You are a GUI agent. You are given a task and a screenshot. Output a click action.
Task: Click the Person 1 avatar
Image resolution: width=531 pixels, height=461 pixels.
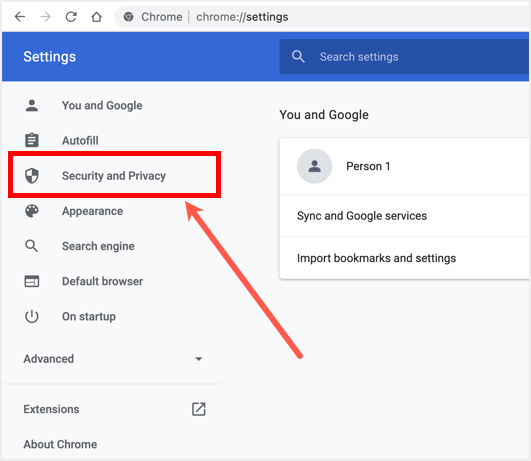[x=314, y=166]
